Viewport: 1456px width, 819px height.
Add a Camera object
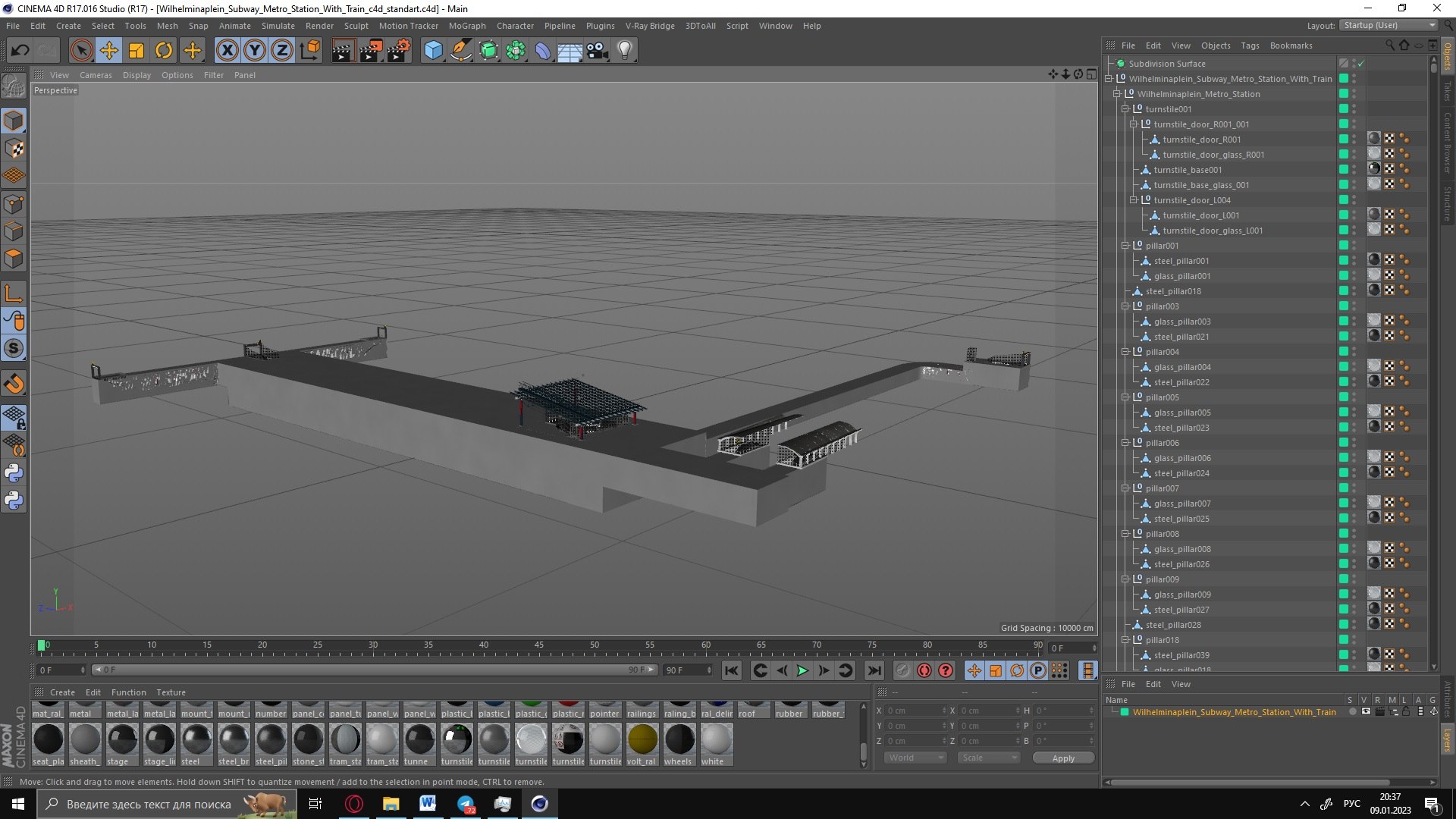598,51
